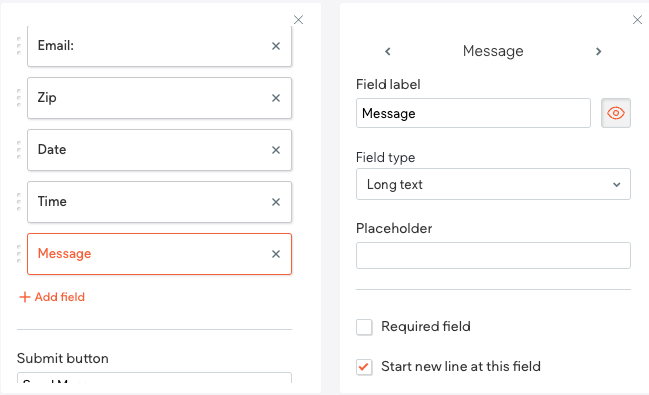
Task: Go to next field with right chevron
Action: click(599, 51)
